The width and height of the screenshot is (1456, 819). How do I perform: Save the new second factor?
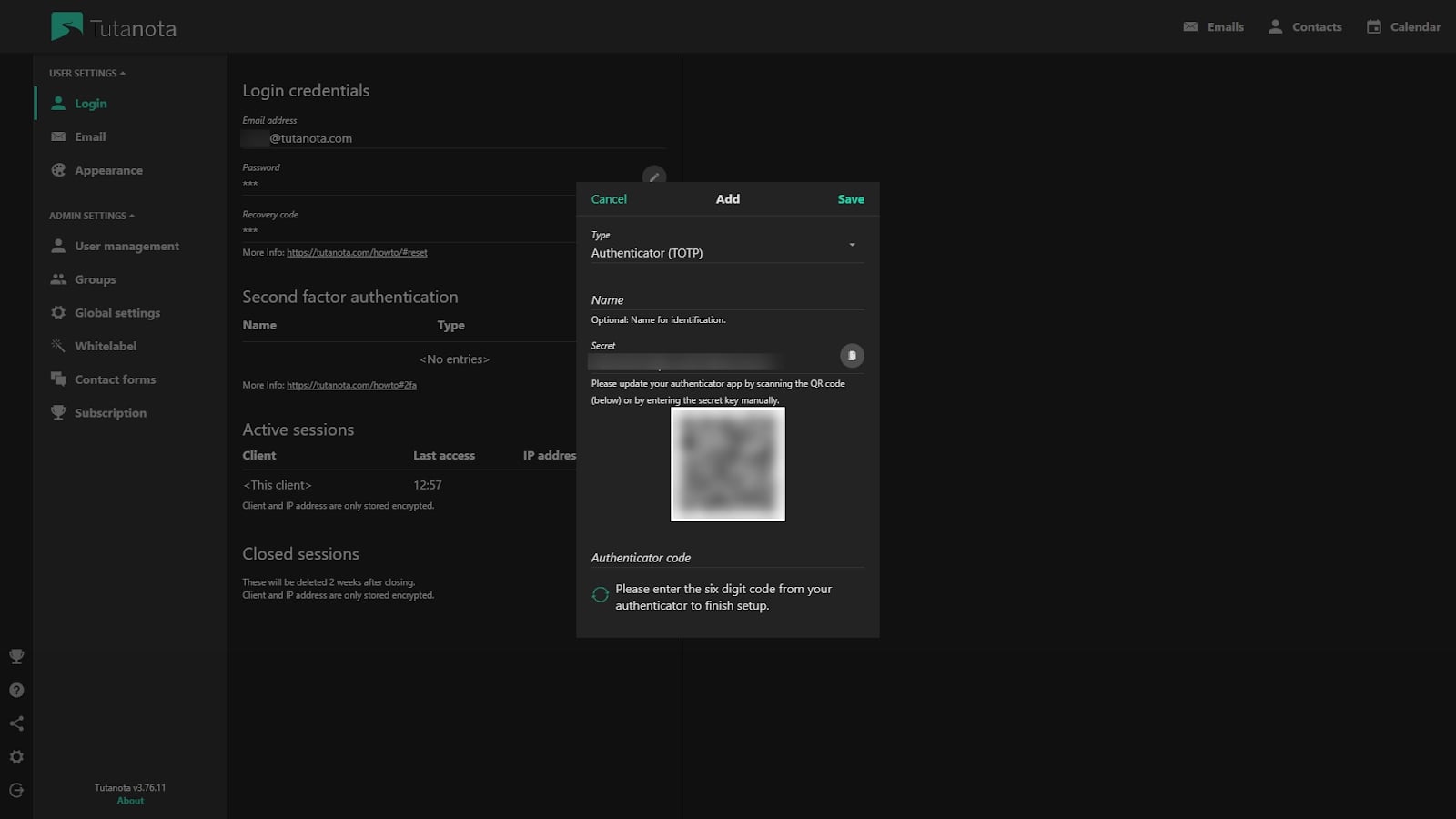click(x=850, y=198)
